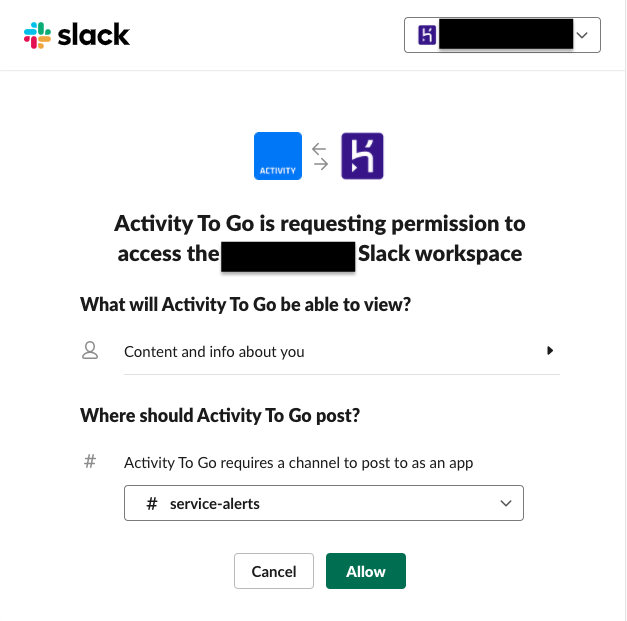Click the chevron arrow in the channel selector
Image resolution: width=627 pixels, height=621 pixels.
click(x=505, y=504)
